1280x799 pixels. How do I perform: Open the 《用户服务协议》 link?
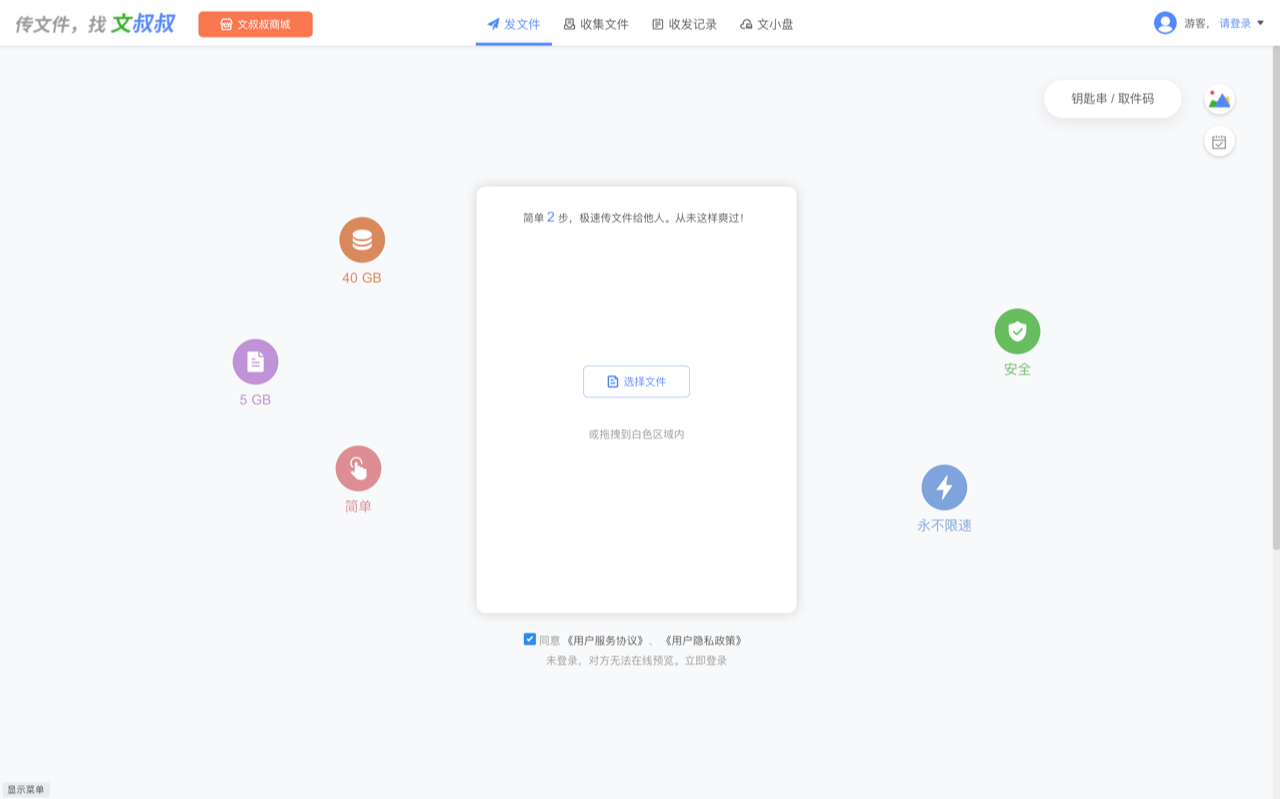click(603, 640)
